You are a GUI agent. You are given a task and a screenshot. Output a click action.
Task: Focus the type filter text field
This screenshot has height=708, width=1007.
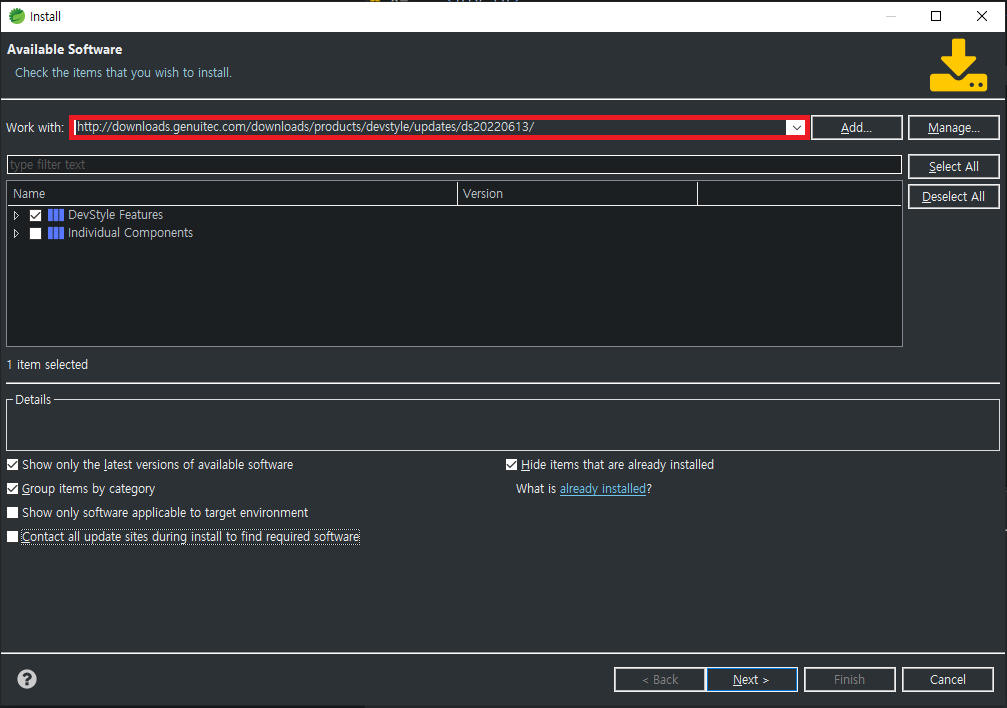pyautogui.click(x=454, y=164)
